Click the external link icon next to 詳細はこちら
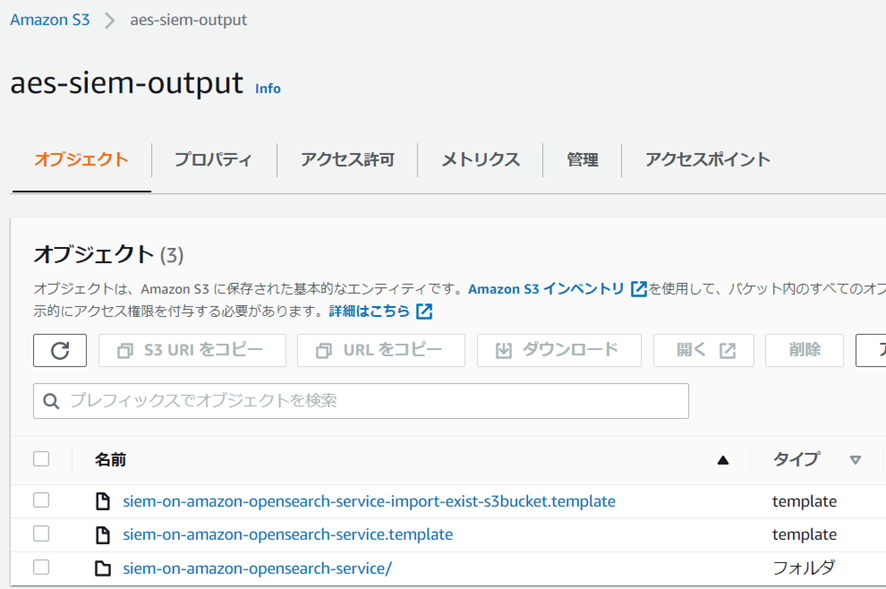 (424, 311)
